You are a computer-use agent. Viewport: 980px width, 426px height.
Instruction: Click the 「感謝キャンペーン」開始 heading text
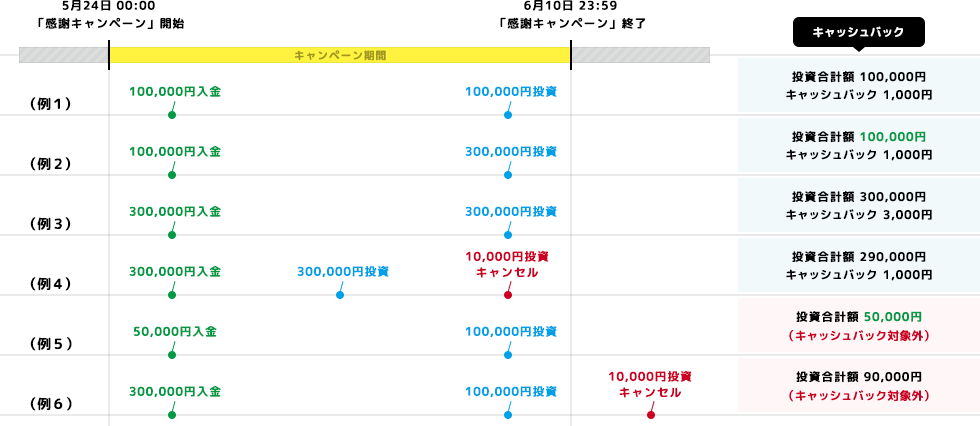(x=108, y=23)
